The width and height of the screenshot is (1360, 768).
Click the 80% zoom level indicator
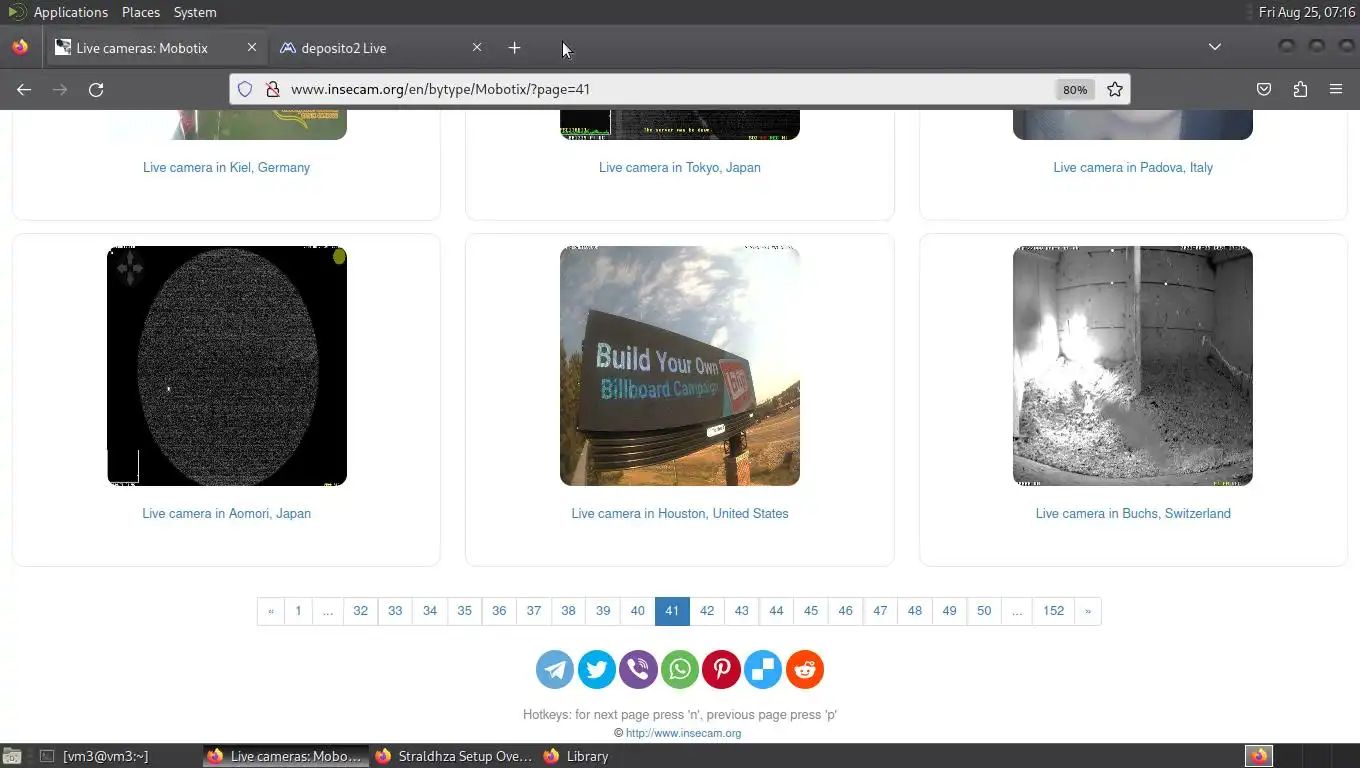1075,89
